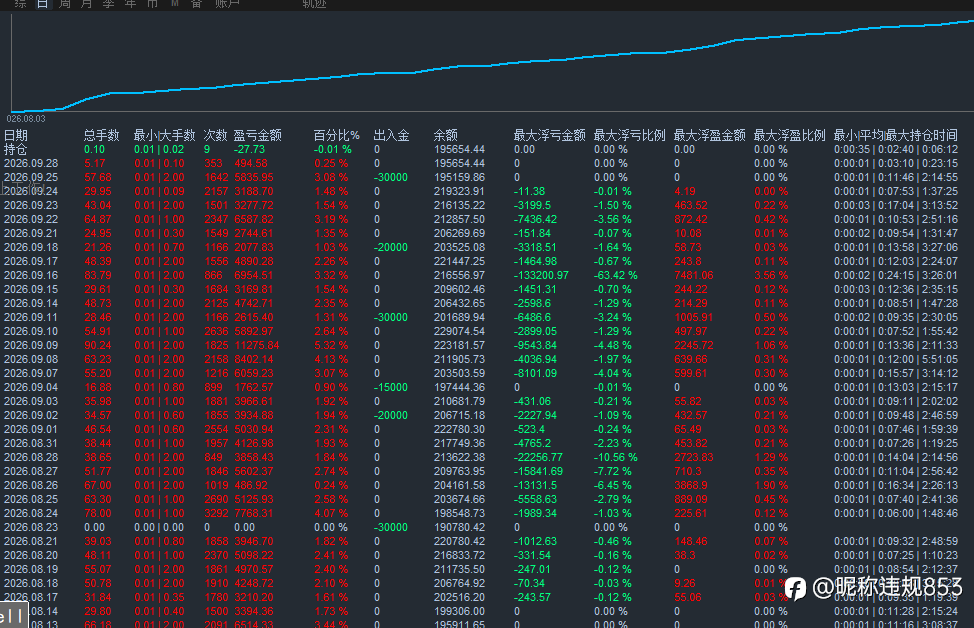The width and height of the screenshot is (974, 628).
Task: Open the 年 (yearly) tab
Action: coord(130,4)
